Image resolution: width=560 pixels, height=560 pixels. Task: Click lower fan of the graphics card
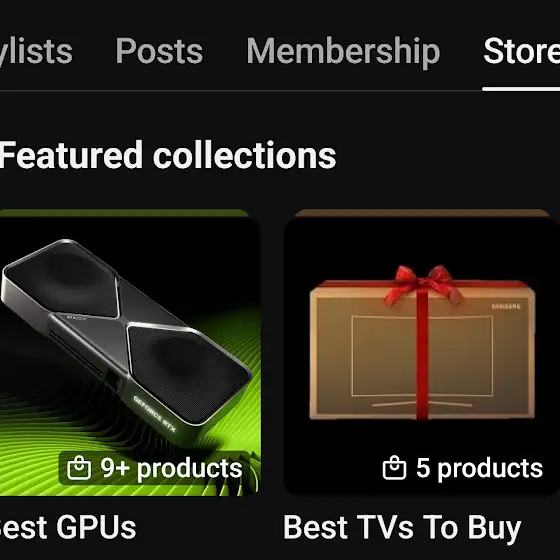(188, 371)
